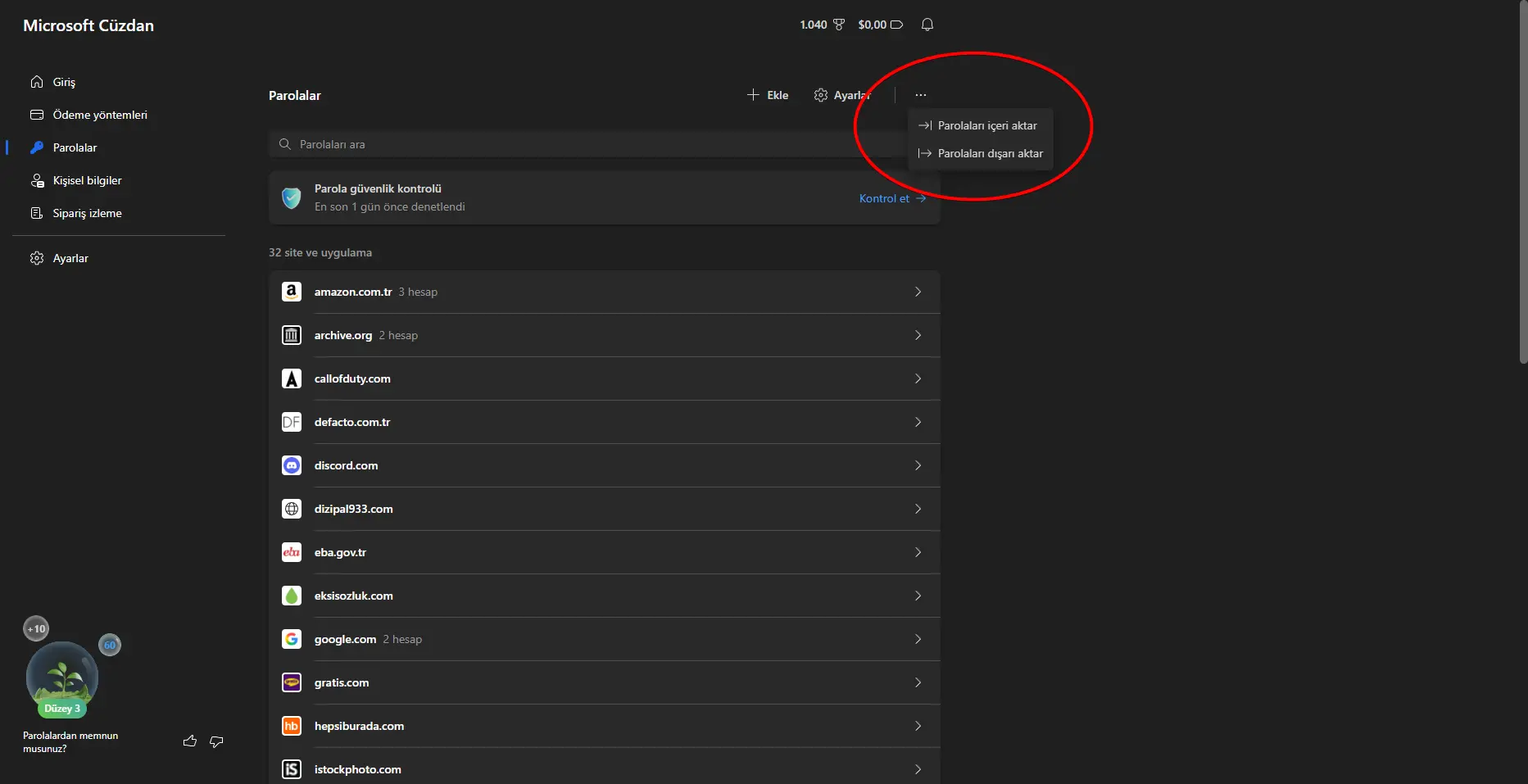Click the hepsiburada hb icon
1528x784 pixels.
pyautogui.click(x=292, y=726)
